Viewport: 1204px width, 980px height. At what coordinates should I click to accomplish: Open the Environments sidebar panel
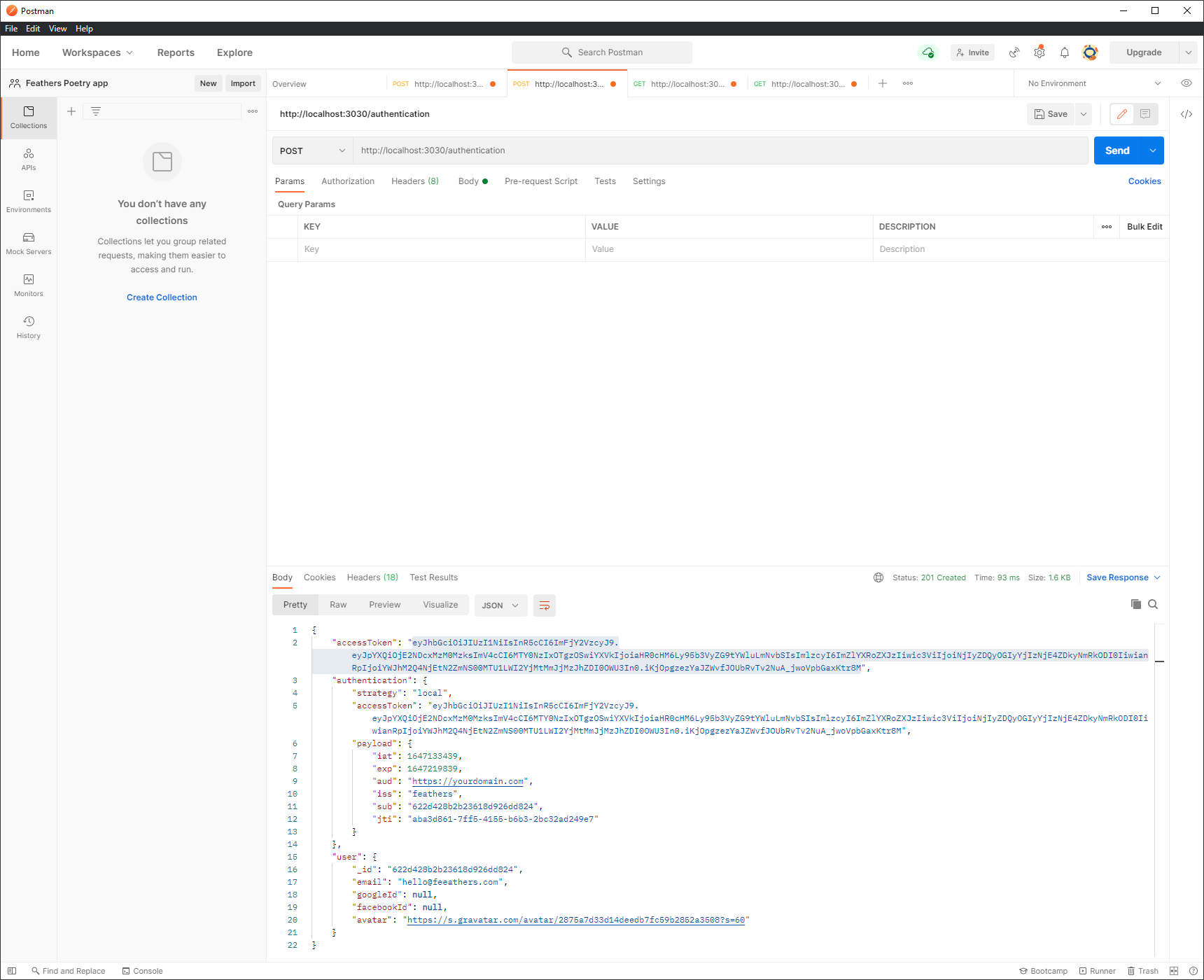[x=29, y=202]
